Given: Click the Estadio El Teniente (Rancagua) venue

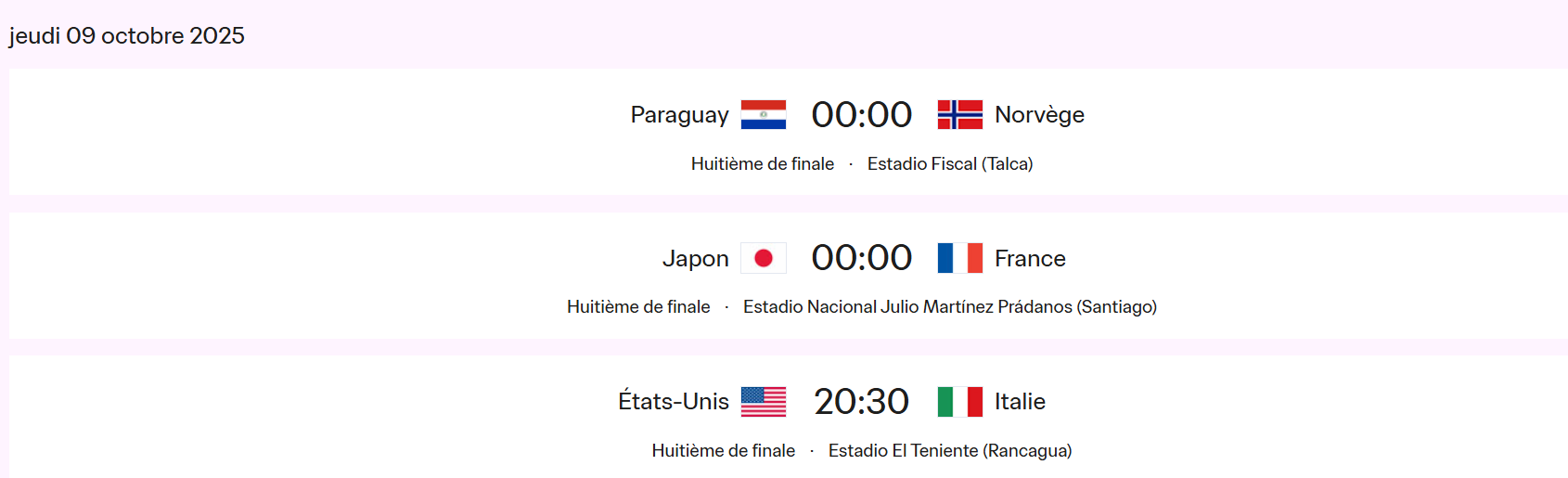Looking at the screenshot, I should [949, 451].
